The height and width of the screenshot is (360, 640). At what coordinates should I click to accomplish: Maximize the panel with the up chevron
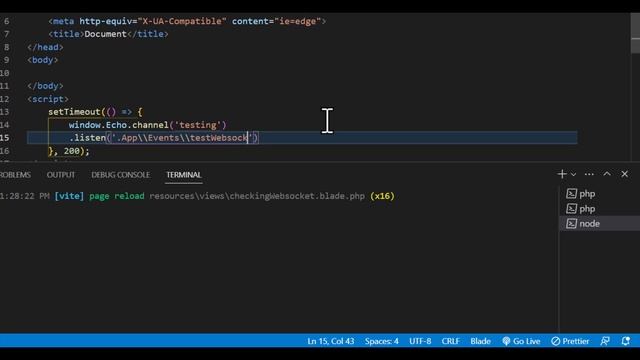(607, 174)
